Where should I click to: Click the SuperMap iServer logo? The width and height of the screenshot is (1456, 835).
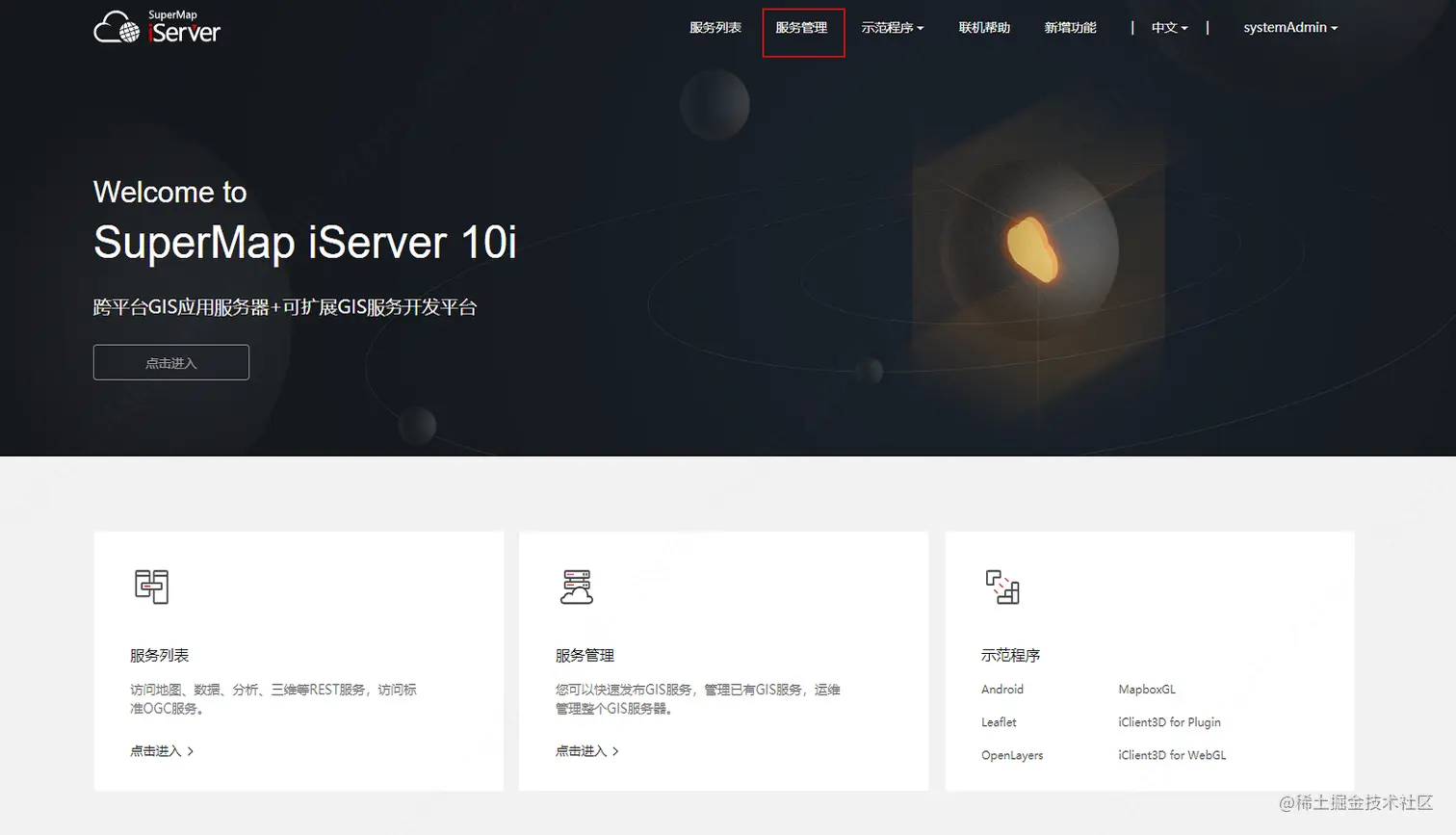pyautogui.click(x=157, y=27)
